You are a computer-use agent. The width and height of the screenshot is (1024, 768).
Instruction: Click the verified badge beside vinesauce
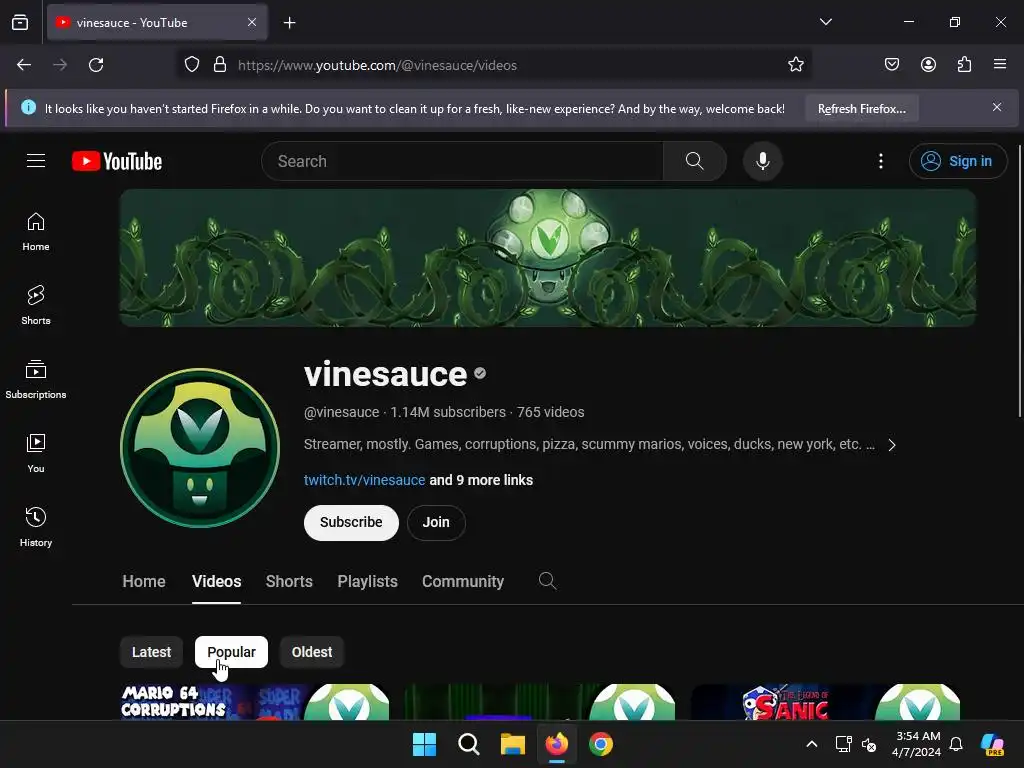480,374
